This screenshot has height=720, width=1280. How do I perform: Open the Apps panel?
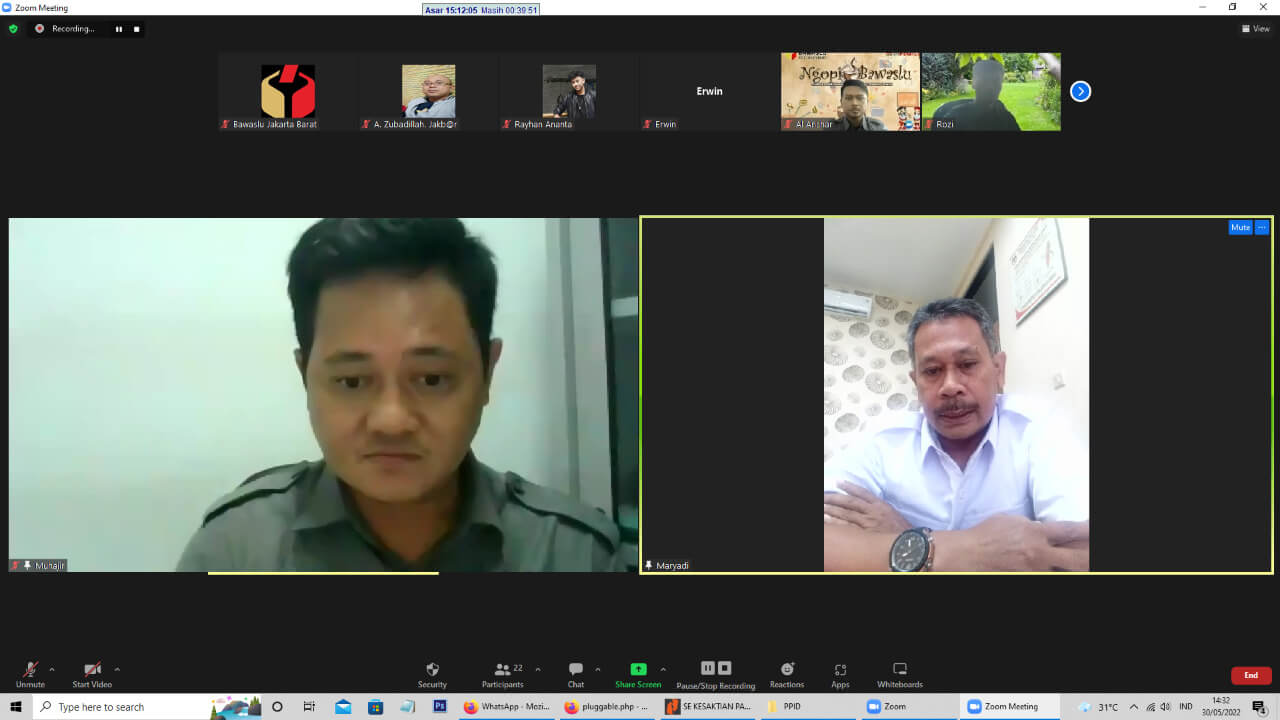coord(840,674)
